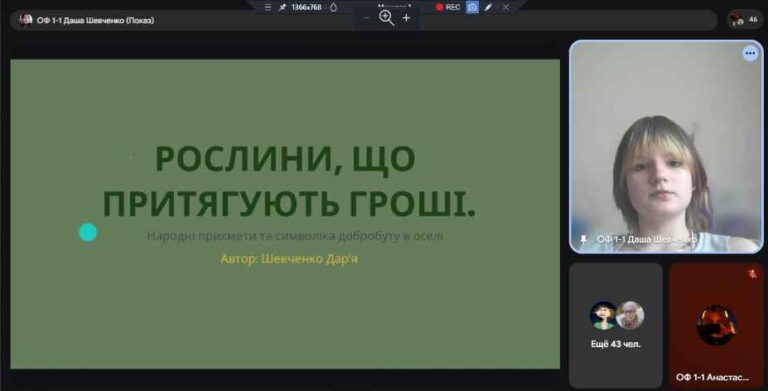Click the presenter avatar in the top bar

[25, 20]
